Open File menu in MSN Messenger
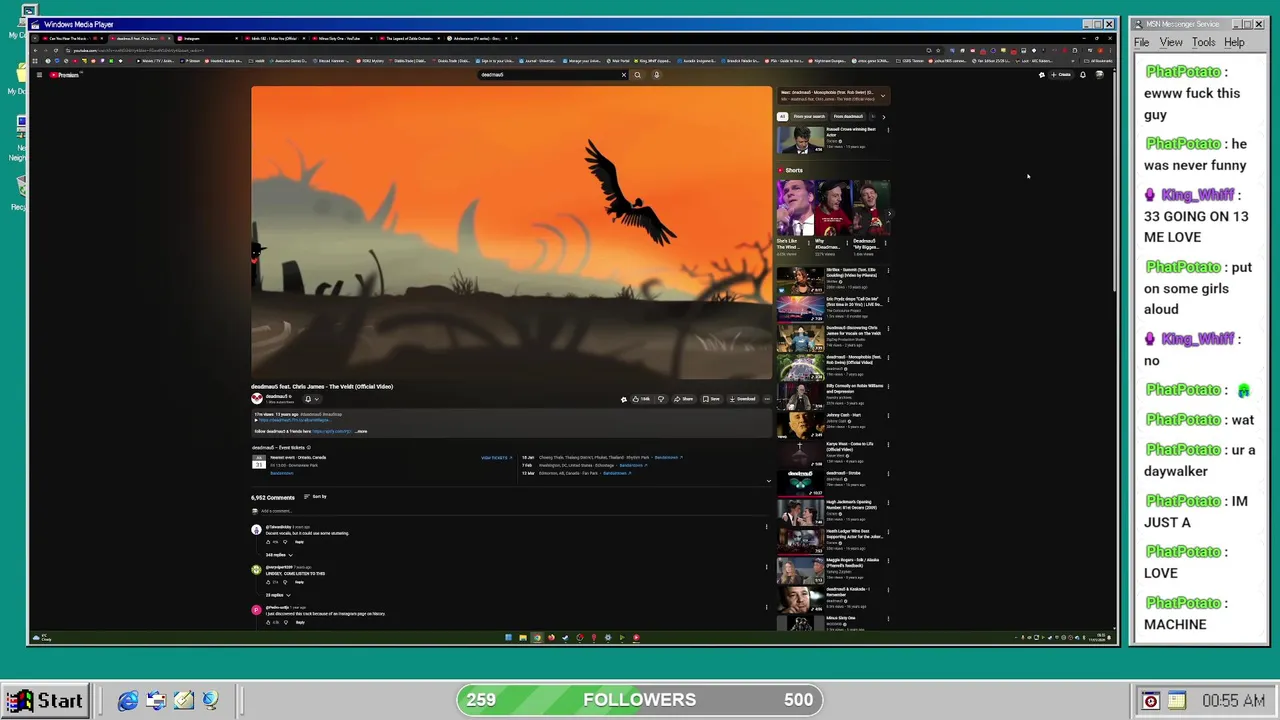Viewport: 1280px width, 720px height. tap(1142, 42)
